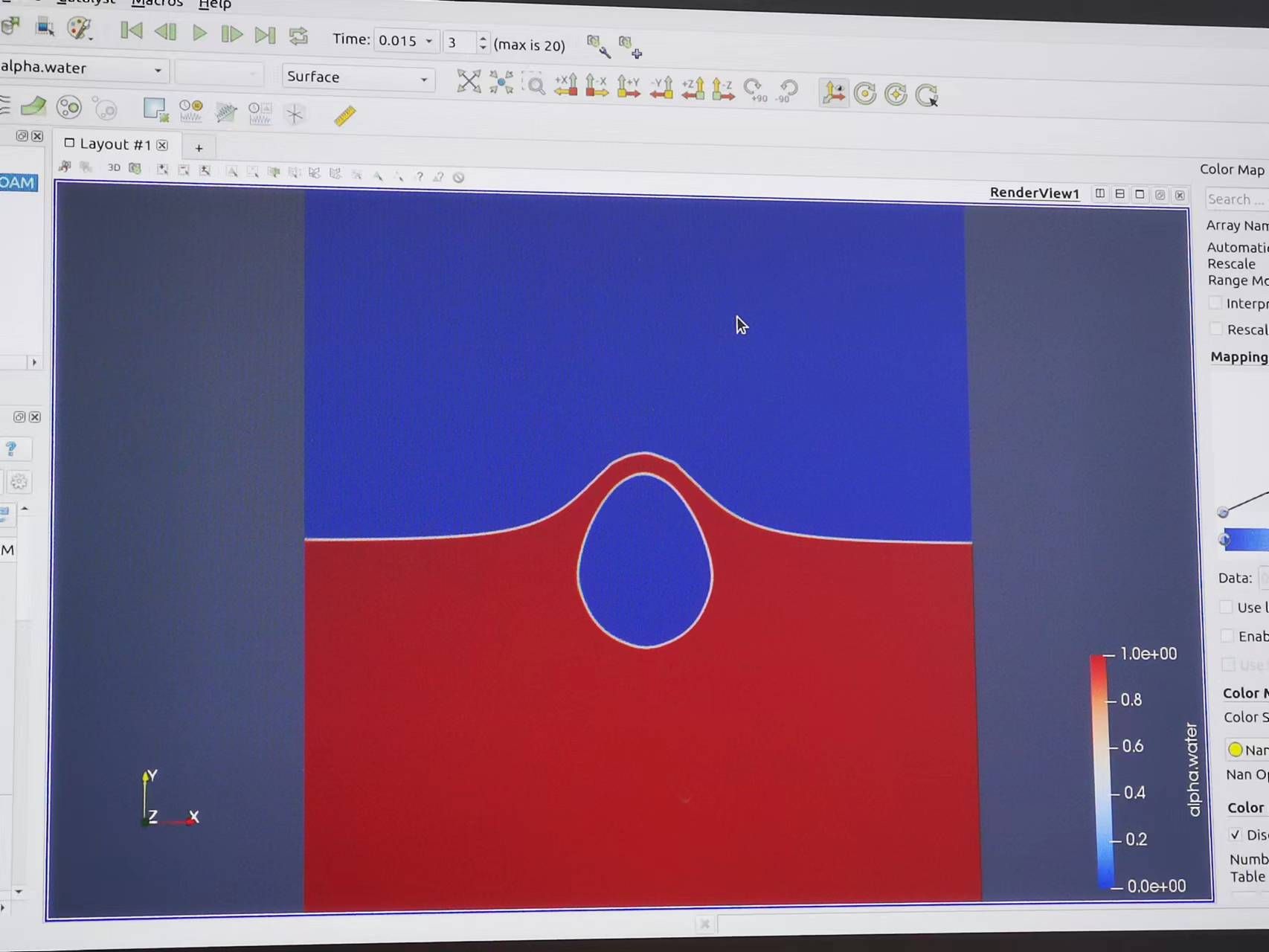Open the Macros menu
Image resolution: width=1269 pixels, height=952 pixels.
[x=156, y=3]
